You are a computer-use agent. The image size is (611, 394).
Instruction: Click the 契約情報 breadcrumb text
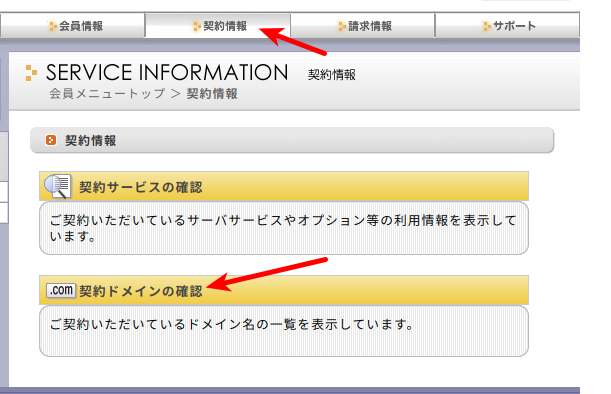[212, 94]
